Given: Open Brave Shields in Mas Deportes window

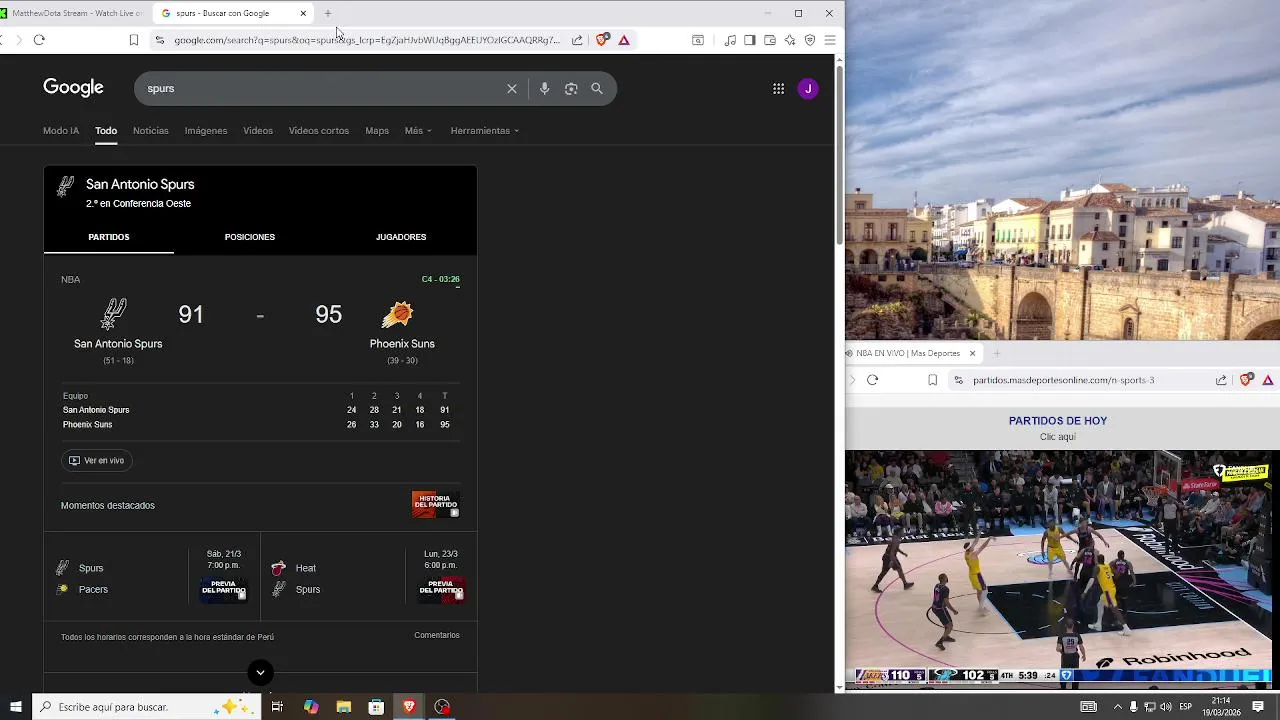Looking at the screenshot, I should point(1246,380).
